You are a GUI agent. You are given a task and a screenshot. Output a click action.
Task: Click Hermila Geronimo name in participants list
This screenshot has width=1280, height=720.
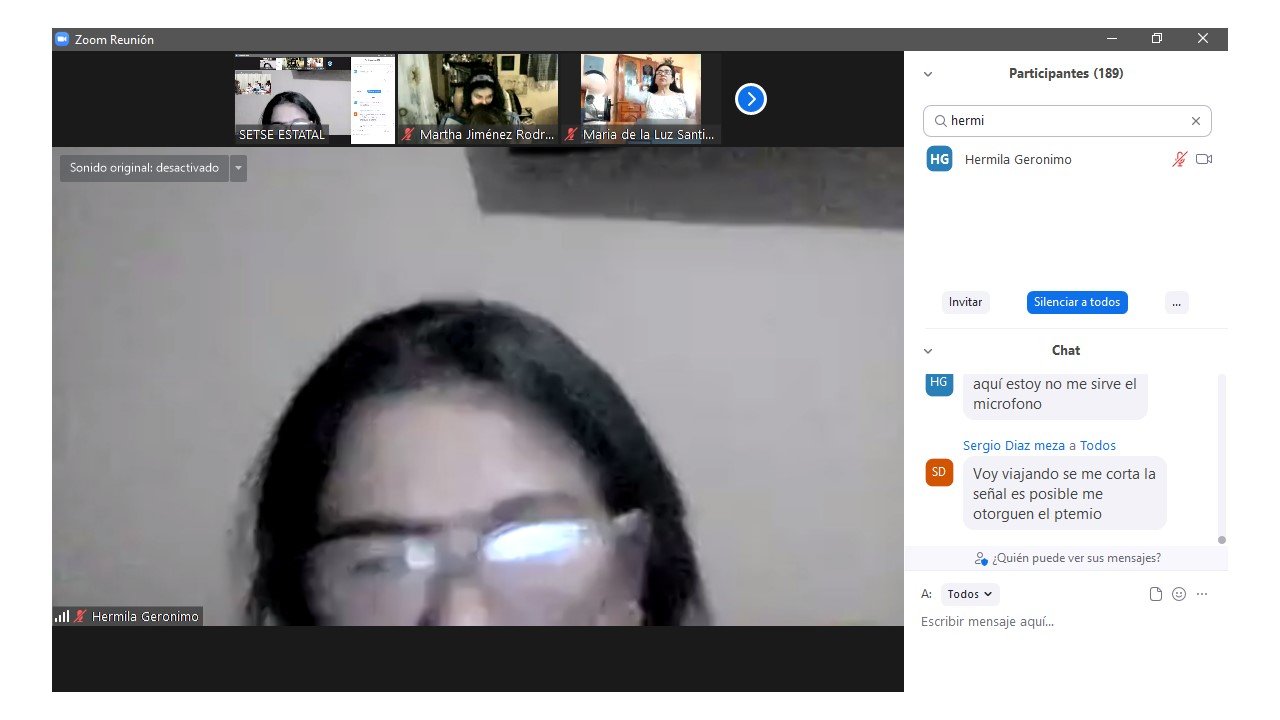tap(1018, 160)
